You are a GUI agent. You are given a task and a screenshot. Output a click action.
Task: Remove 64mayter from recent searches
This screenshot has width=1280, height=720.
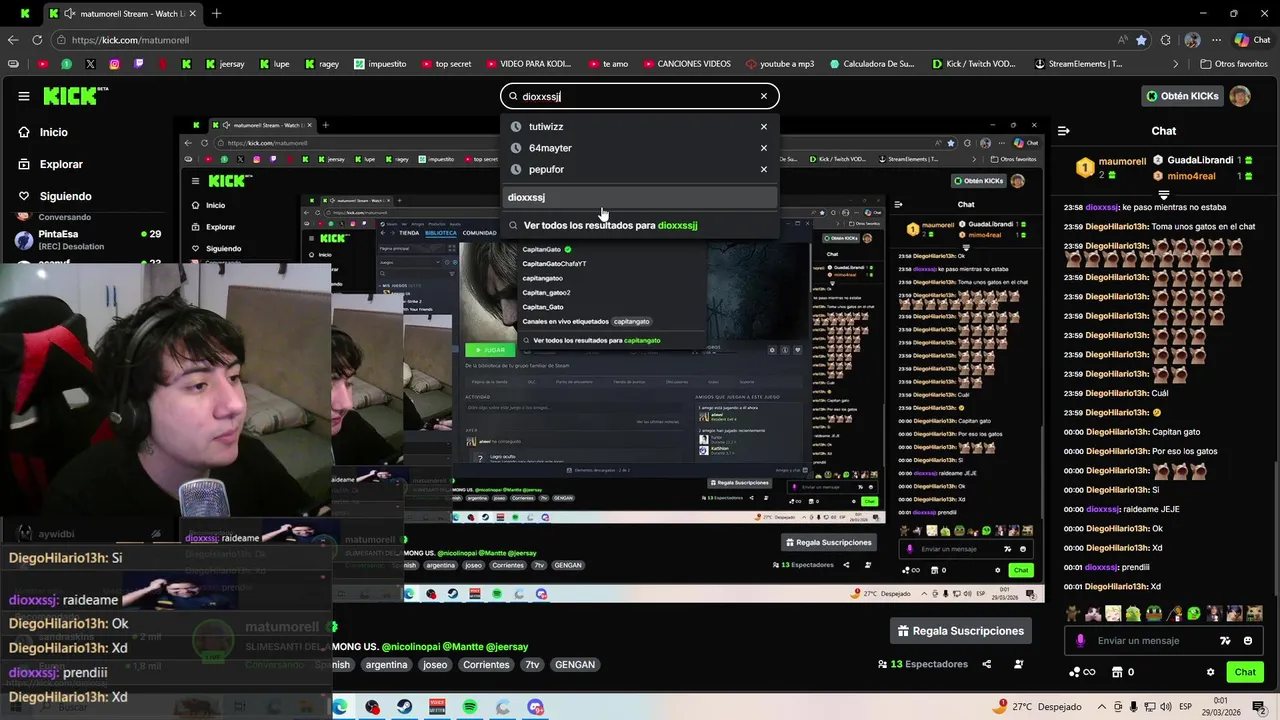pyautogui.click(x=764, y=148)
